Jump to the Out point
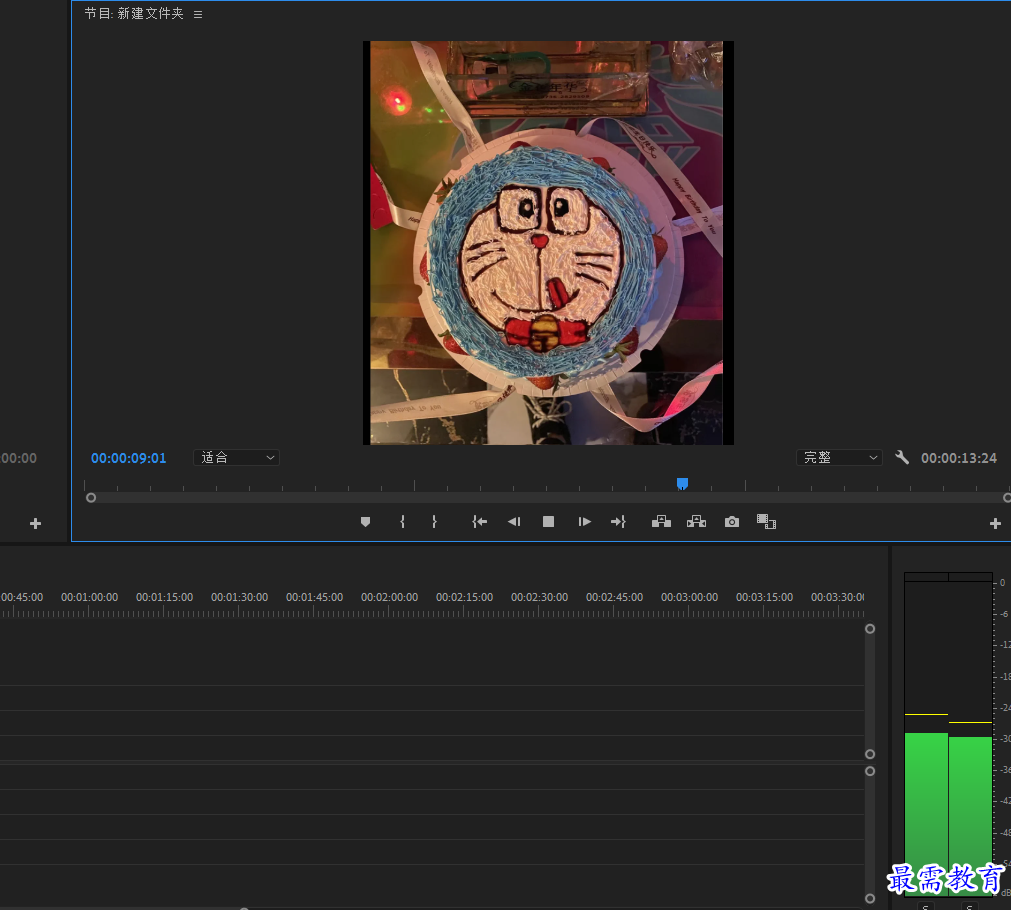 618,522
